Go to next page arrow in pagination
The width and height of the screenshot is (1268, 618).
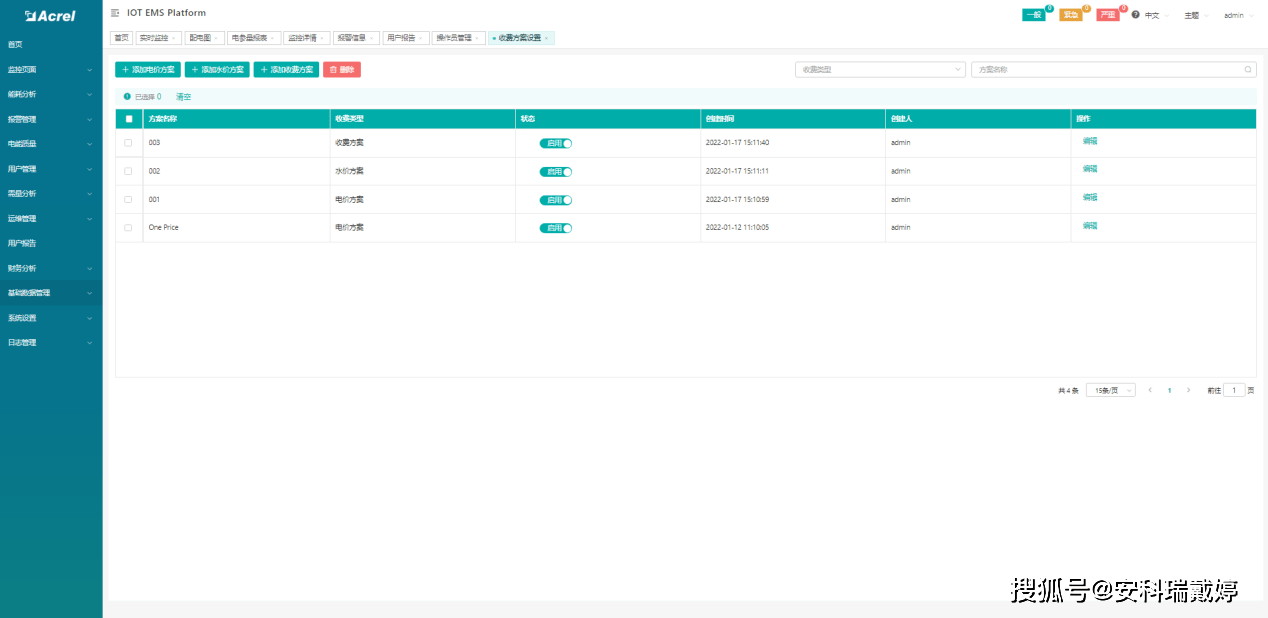[x=1188, y=390]
